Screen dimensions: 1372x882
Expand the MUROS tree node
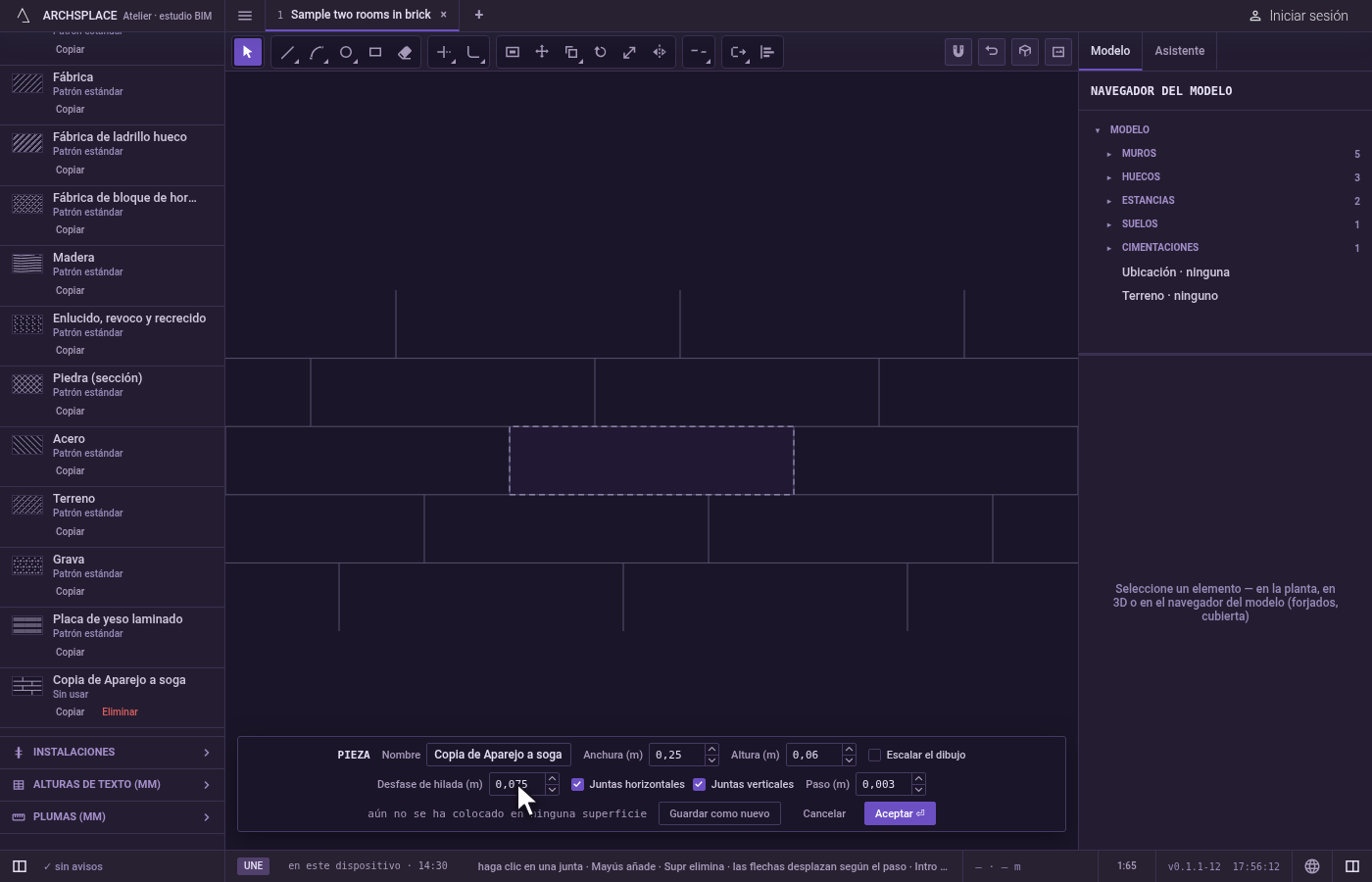1109,154
